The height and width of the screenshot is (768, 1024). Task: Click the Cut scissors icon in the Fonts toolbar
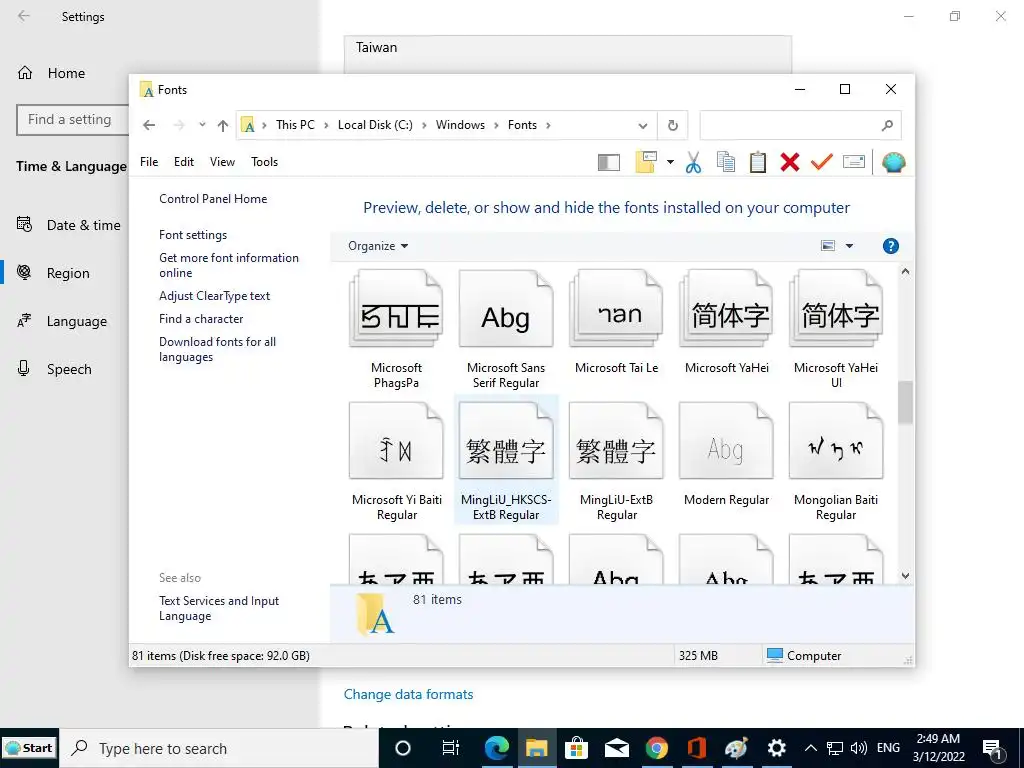click(x=694, y=162)
